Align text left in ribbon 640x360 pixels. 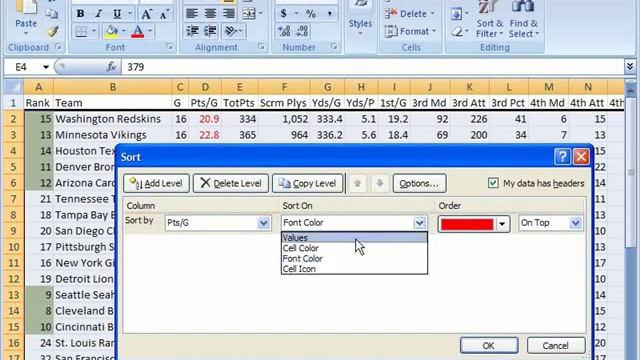tap(192, 14)
